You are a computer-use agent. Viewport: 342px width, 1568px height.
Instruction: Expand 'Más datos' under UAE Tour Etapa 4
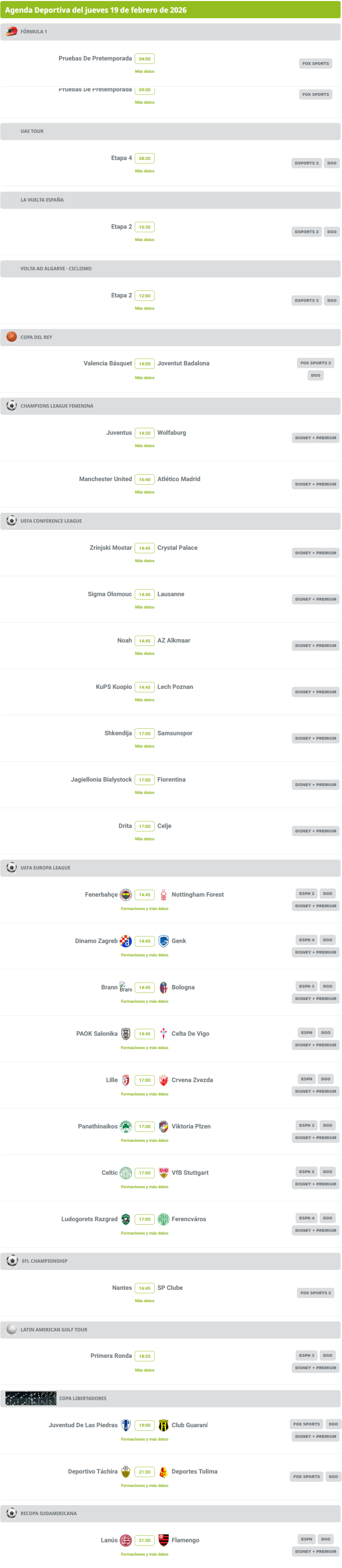pyautogui.click(x=144, y=171)
